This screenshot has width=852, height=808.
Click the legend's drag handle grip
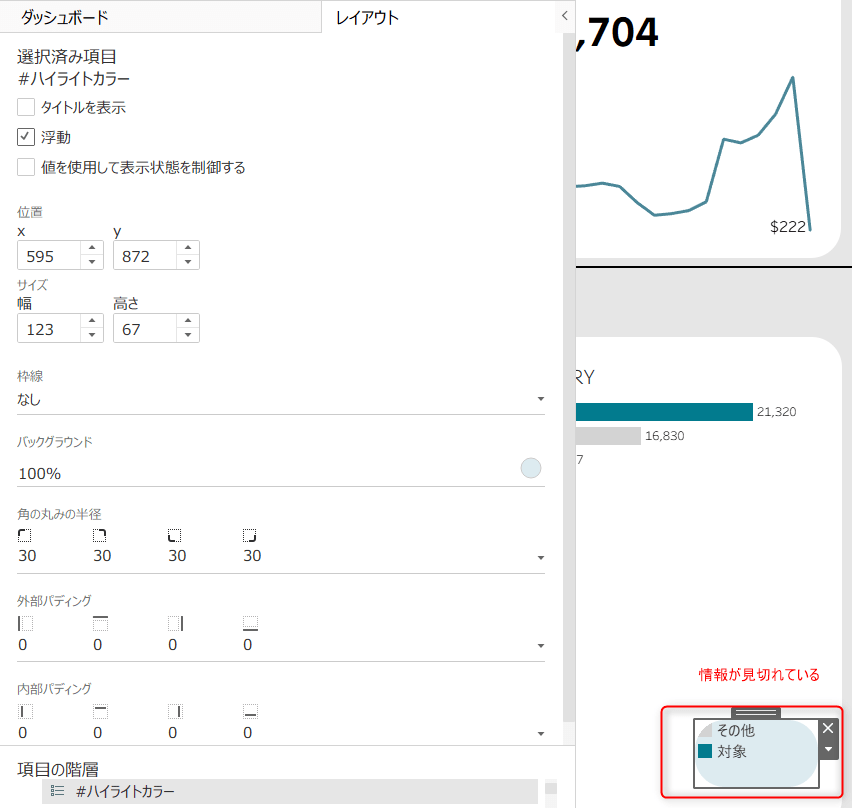pyautogui.click(x=756, y=712)
